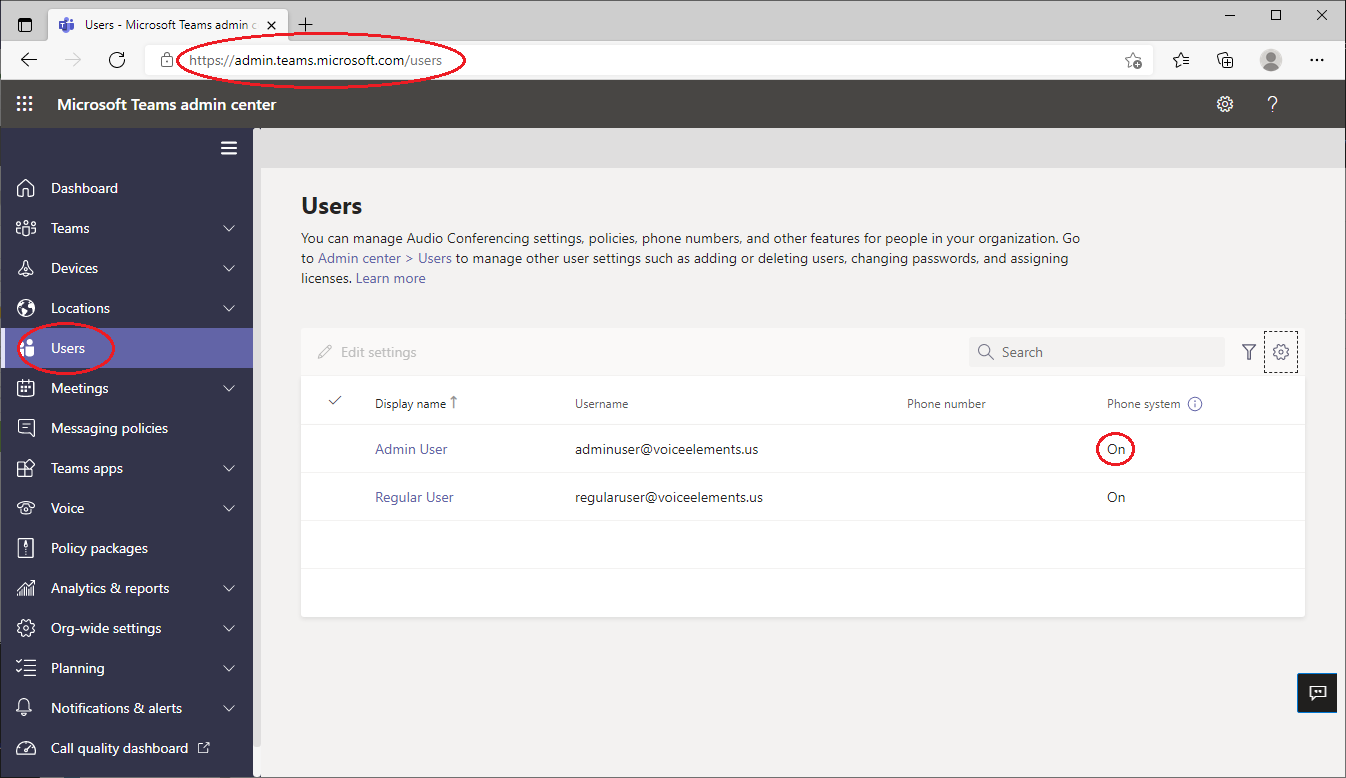Click the Microsoft Teams admin center title

pyautogui.click(x=167, y=104)
